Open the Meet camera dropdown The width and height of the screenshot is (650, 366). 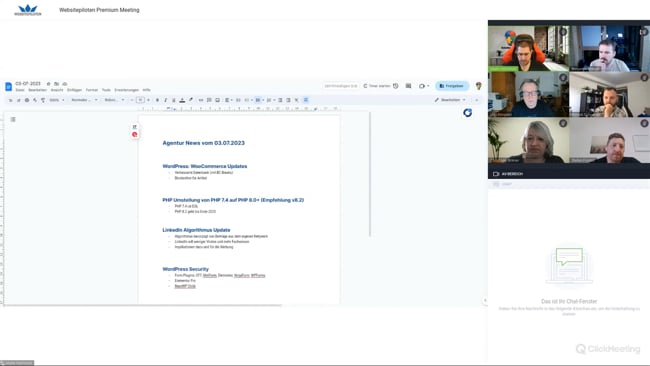[424, 86]
